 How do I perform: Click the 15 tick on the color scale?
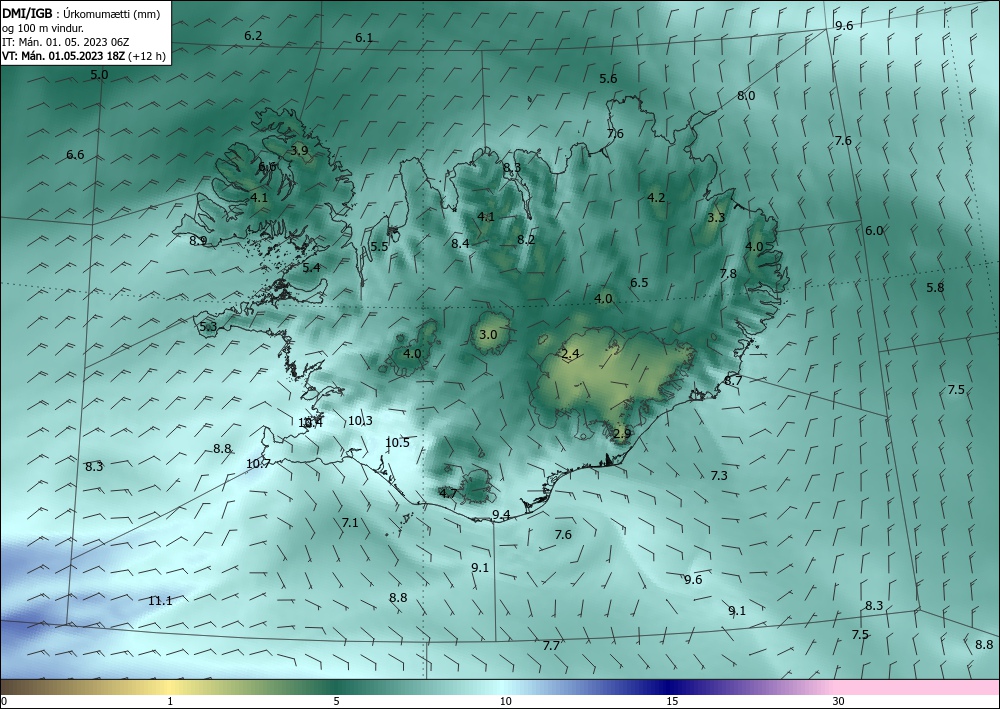(672, 701)
